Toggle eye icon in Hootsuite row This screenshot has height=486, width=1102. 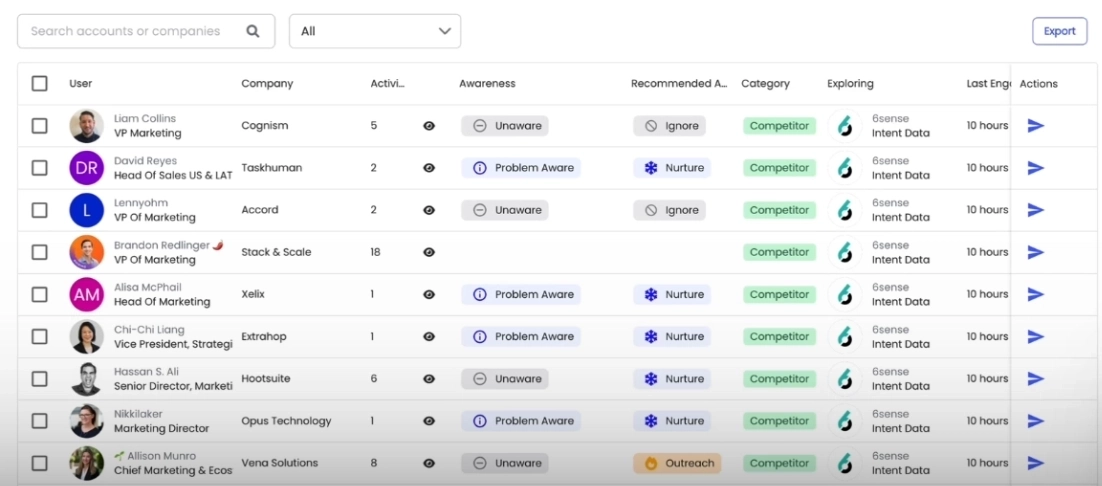coord(429,379)
